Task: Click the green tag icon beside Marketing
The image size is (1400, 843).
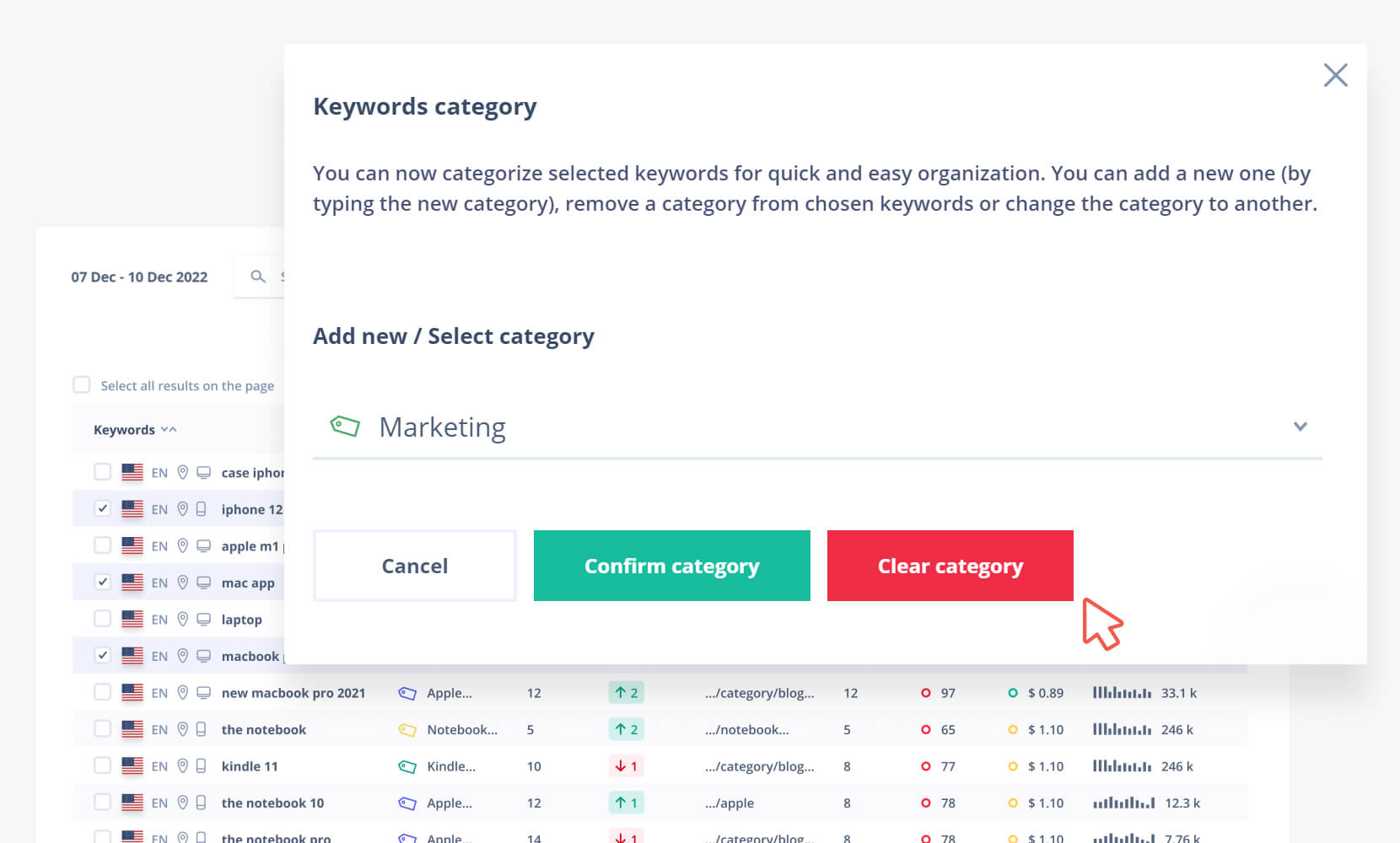Action: tap(345, 426)
